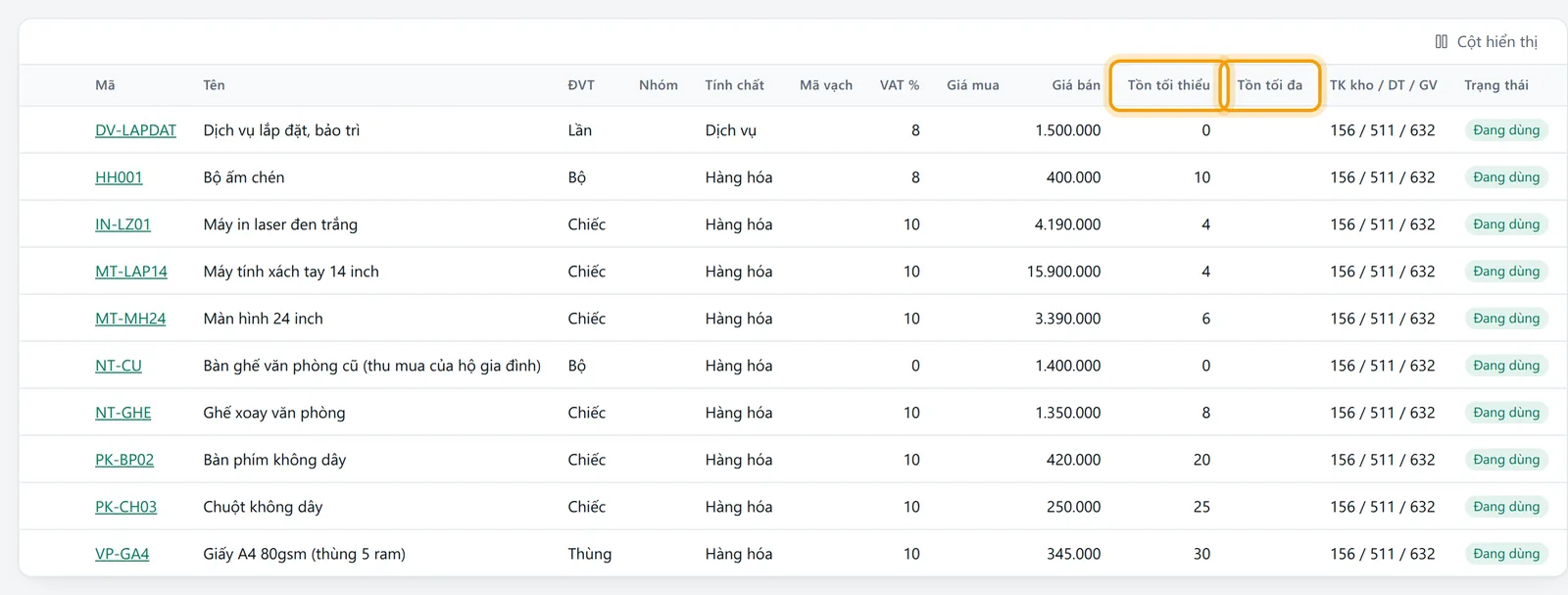Open product code NT-CU
Screen dimensions: 1568x595
119,366
